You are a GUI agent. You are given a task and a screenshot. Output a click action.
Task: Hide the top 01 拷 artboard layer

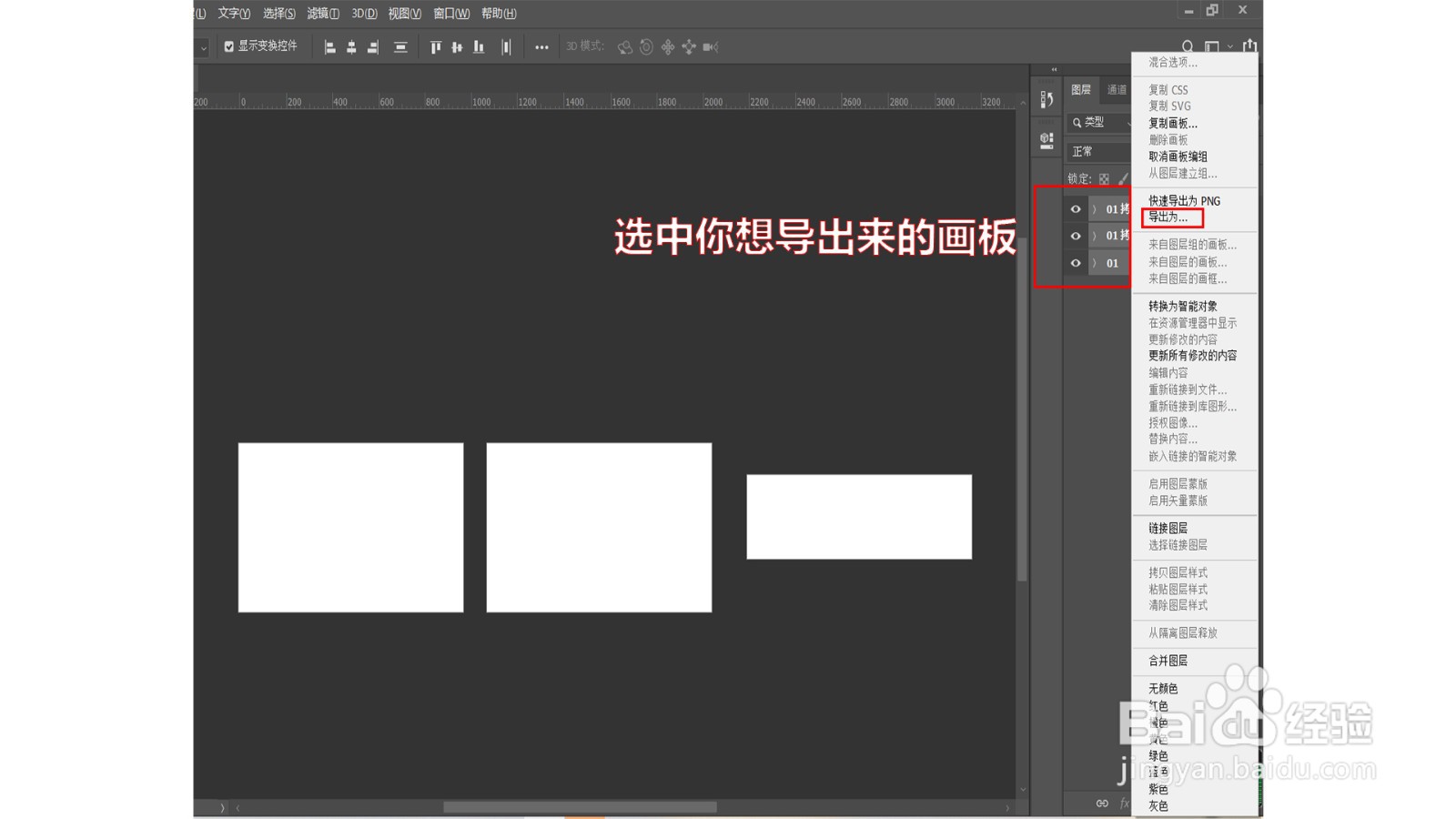pyautogui.click(x=1076, y=209)
